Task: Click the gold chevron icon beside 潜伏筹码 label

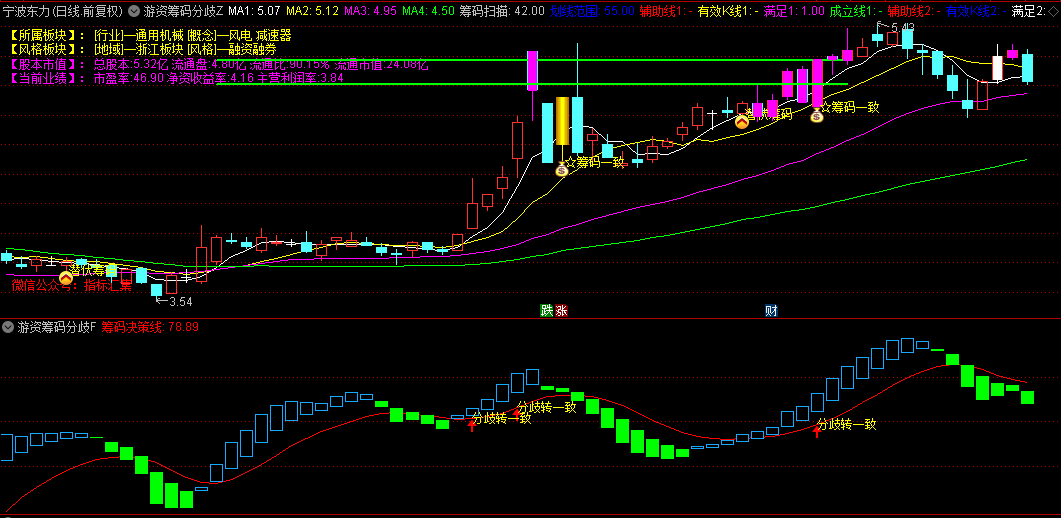Action: [x=742, y=122]
